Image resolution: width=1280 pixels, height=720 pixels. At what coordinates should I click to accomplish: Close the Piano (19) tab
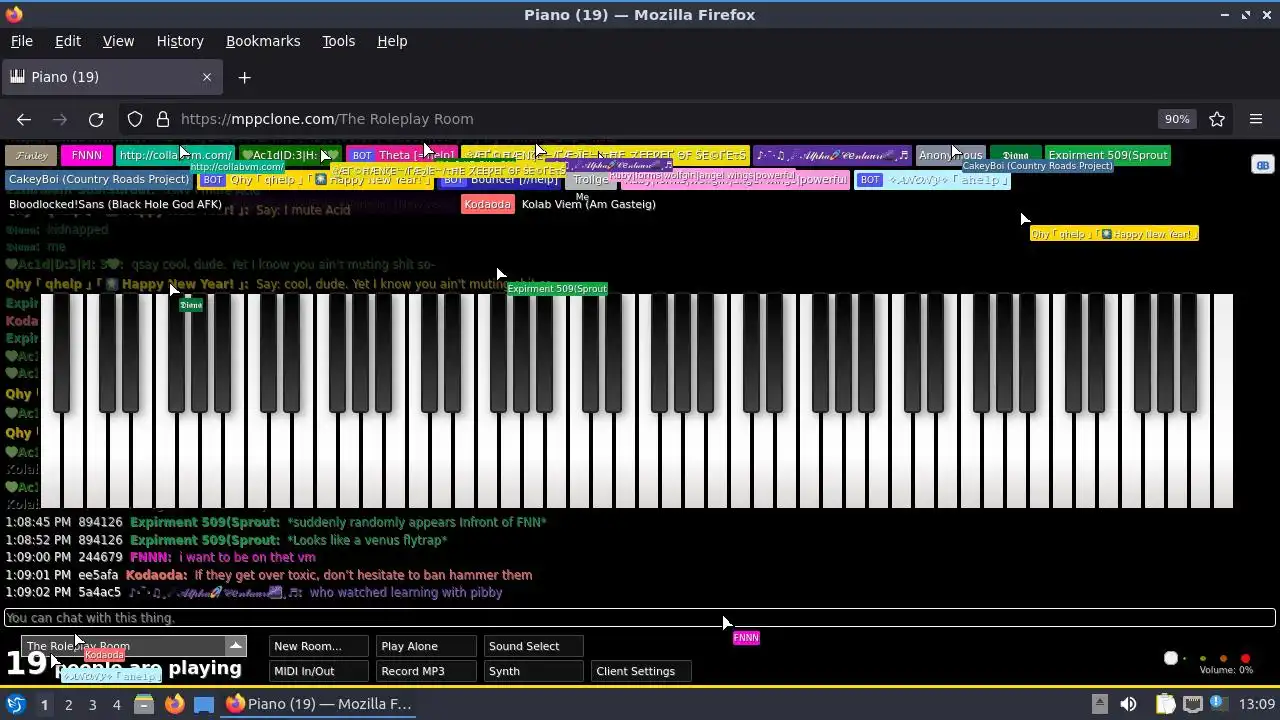point(207,77)
